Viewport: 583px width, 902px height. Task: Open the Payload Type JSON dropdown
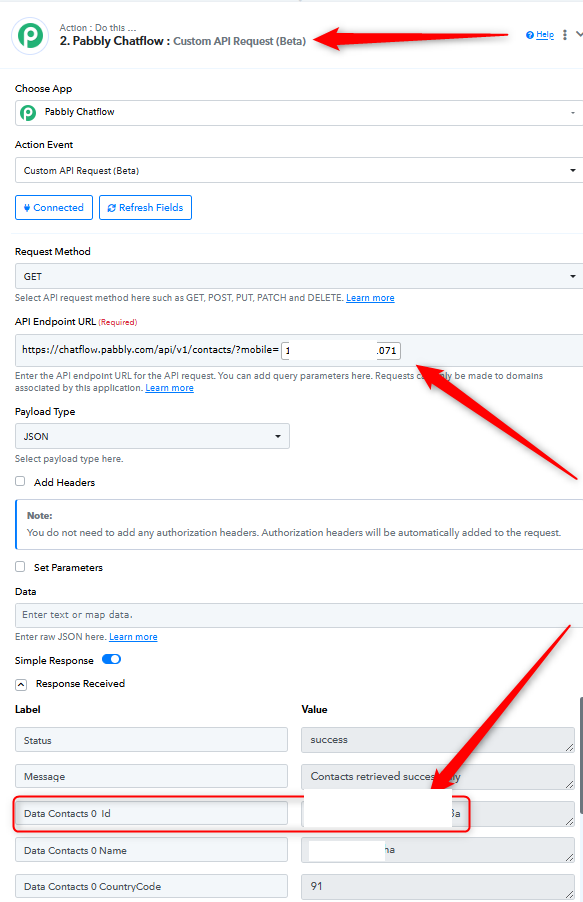coord(152,436)
